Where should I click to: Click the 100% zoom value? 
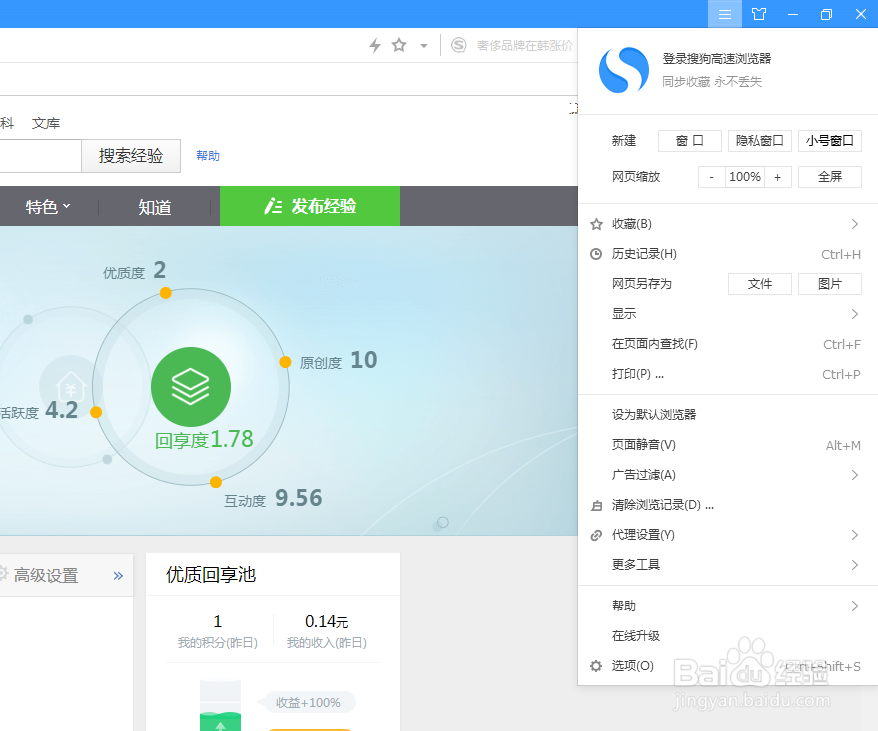tap(745, 177)
